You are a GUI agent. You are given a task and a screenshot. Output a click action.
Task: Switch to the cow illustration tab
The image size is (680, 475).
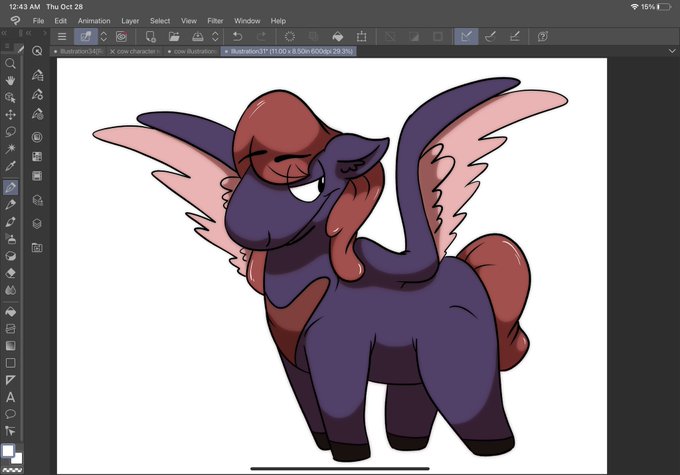coord(193,51)
